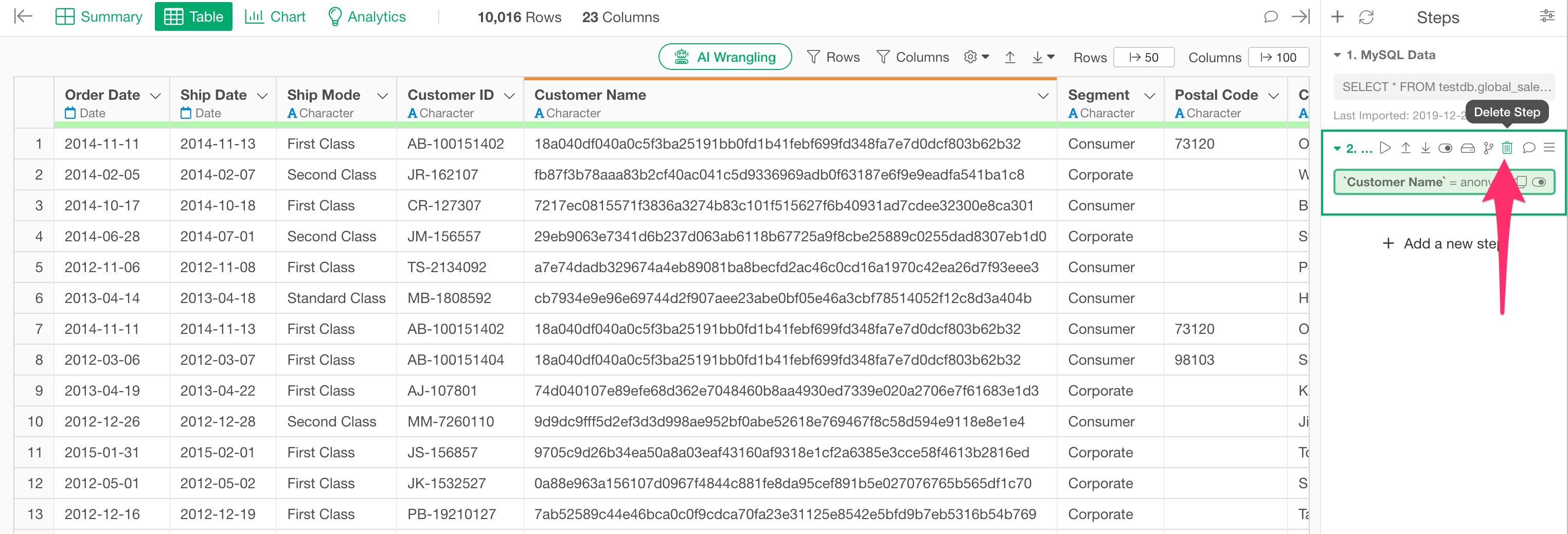Collapse the MySQL Data step triangle
This screenshot has height=534, width=1568.
click(1338, 56)
